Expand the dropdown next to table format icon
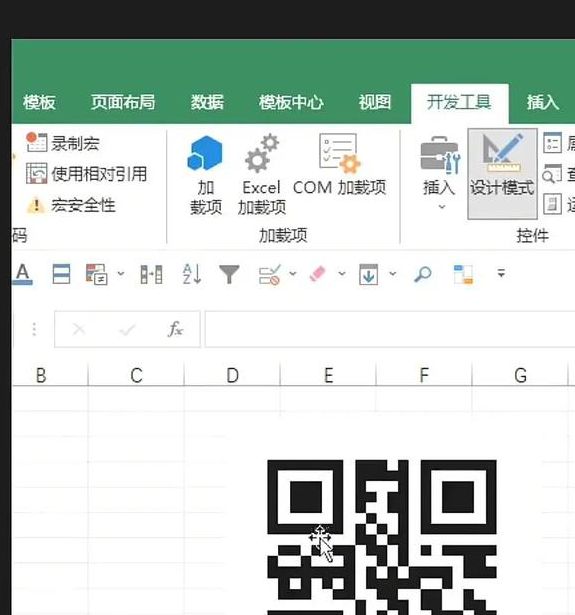Screen dimensions: 575x615 [121, 273]
